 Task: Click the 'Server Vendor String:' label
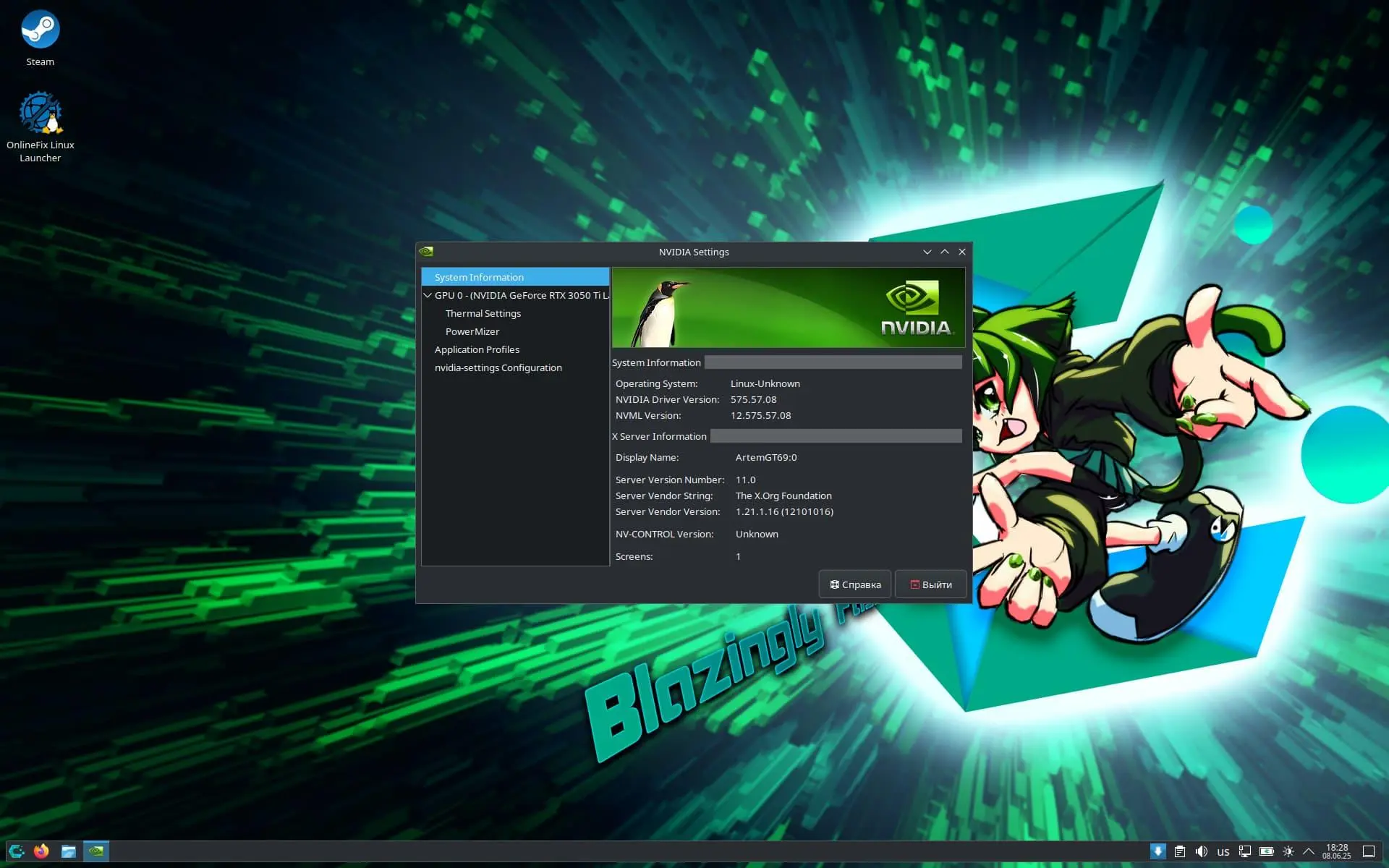click(664, 495)
